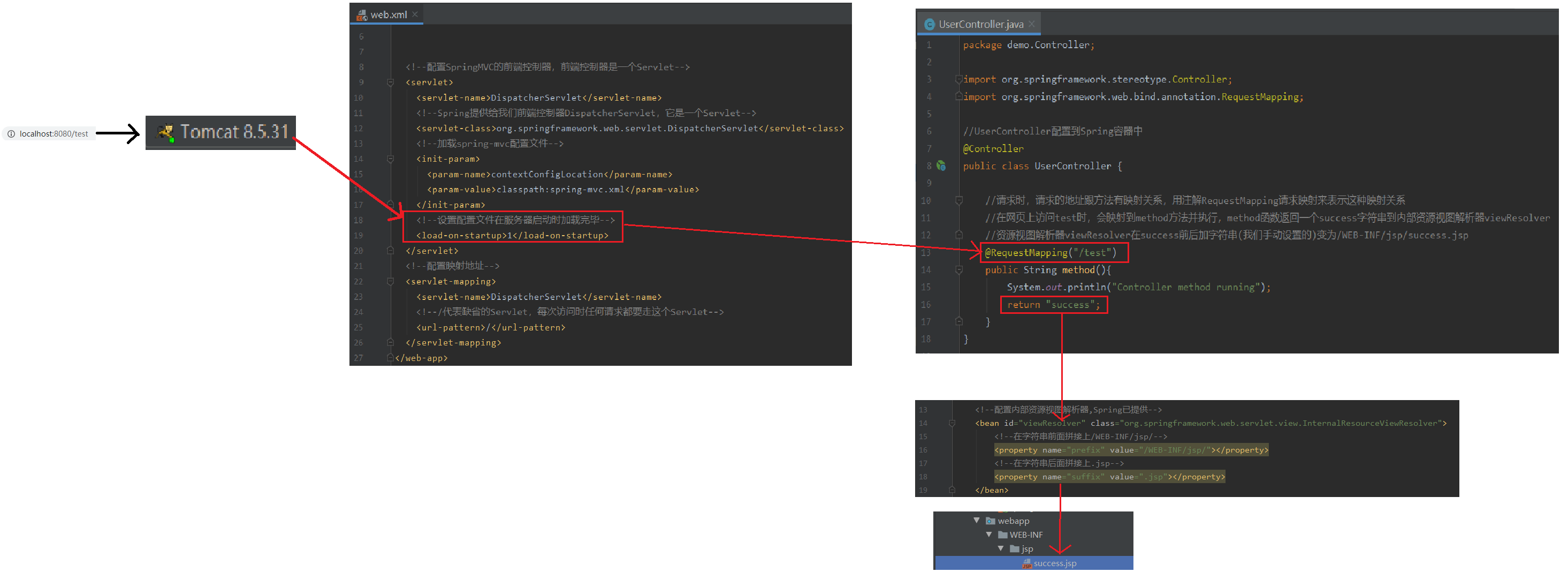The width and height of the screenshot is (1568, 587).
Task: Click the Tomcat 8.5.31 label
Action: (x=234, y=132)
